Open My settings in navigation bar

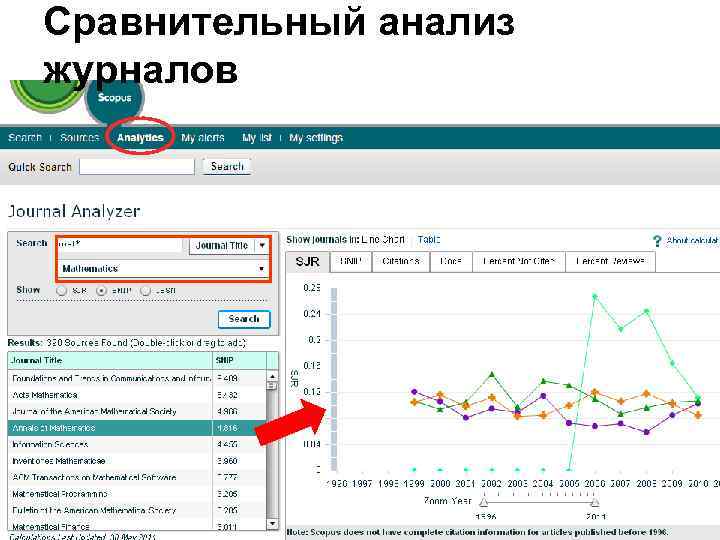pyautogui.click(x=316, y=138)
